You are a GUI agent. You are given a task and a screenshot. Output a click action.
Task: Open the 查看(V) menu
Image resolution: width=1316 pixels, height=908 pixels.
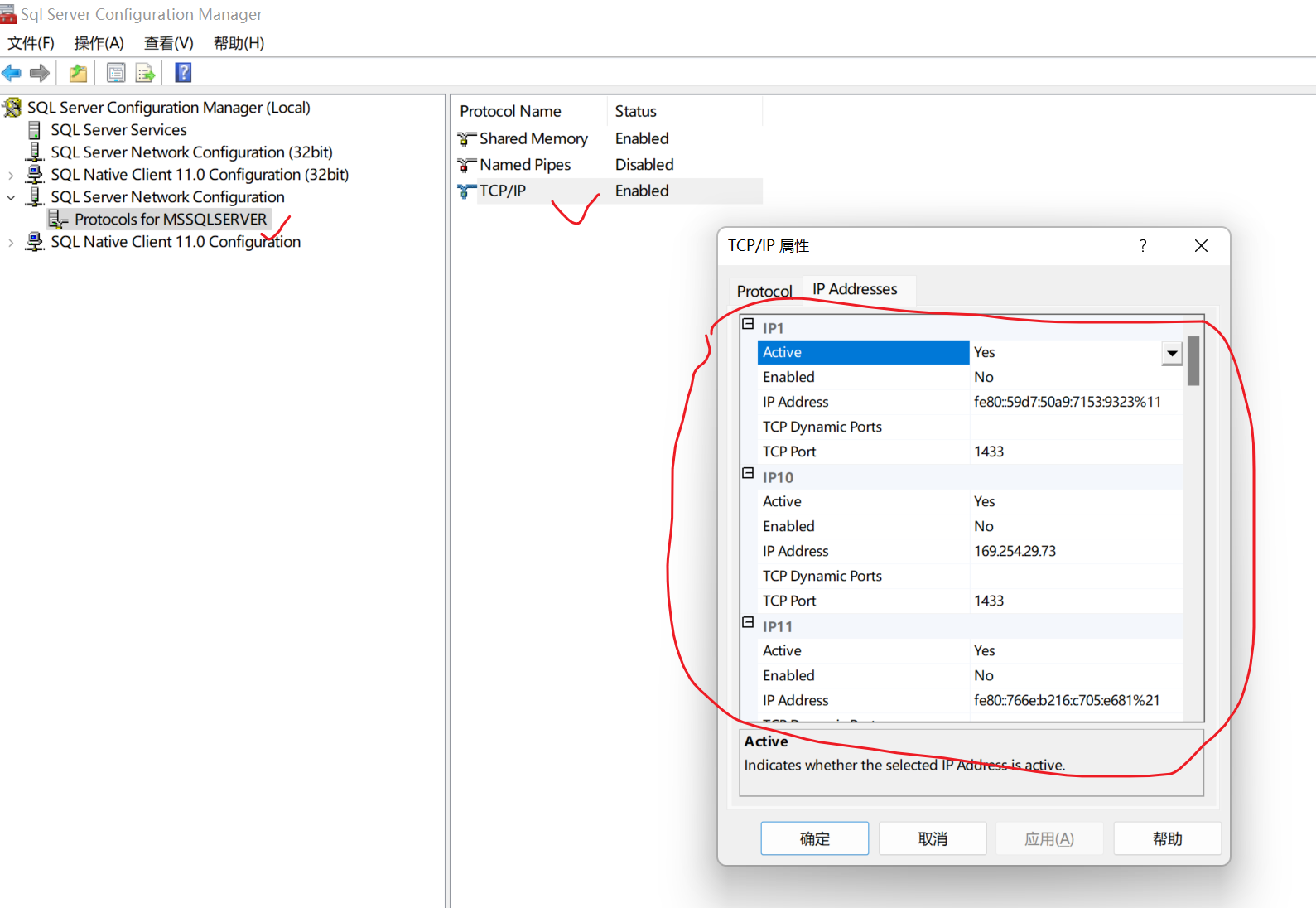(x=169, y=43)
